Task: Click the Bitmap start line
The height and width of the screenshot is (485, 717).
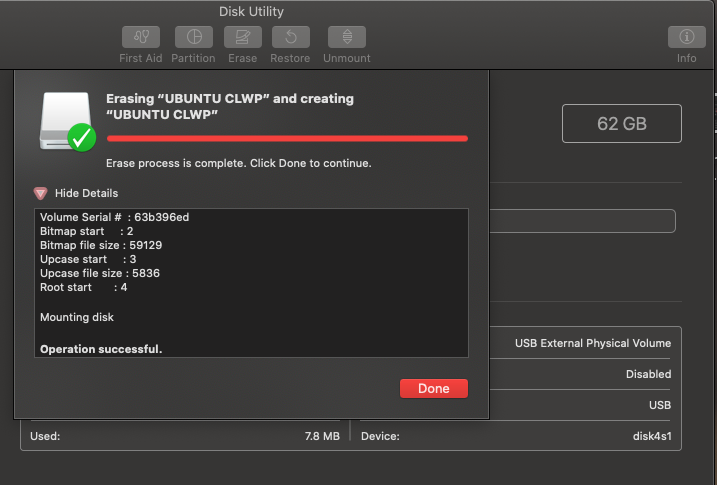Action: tap(86, 231)
